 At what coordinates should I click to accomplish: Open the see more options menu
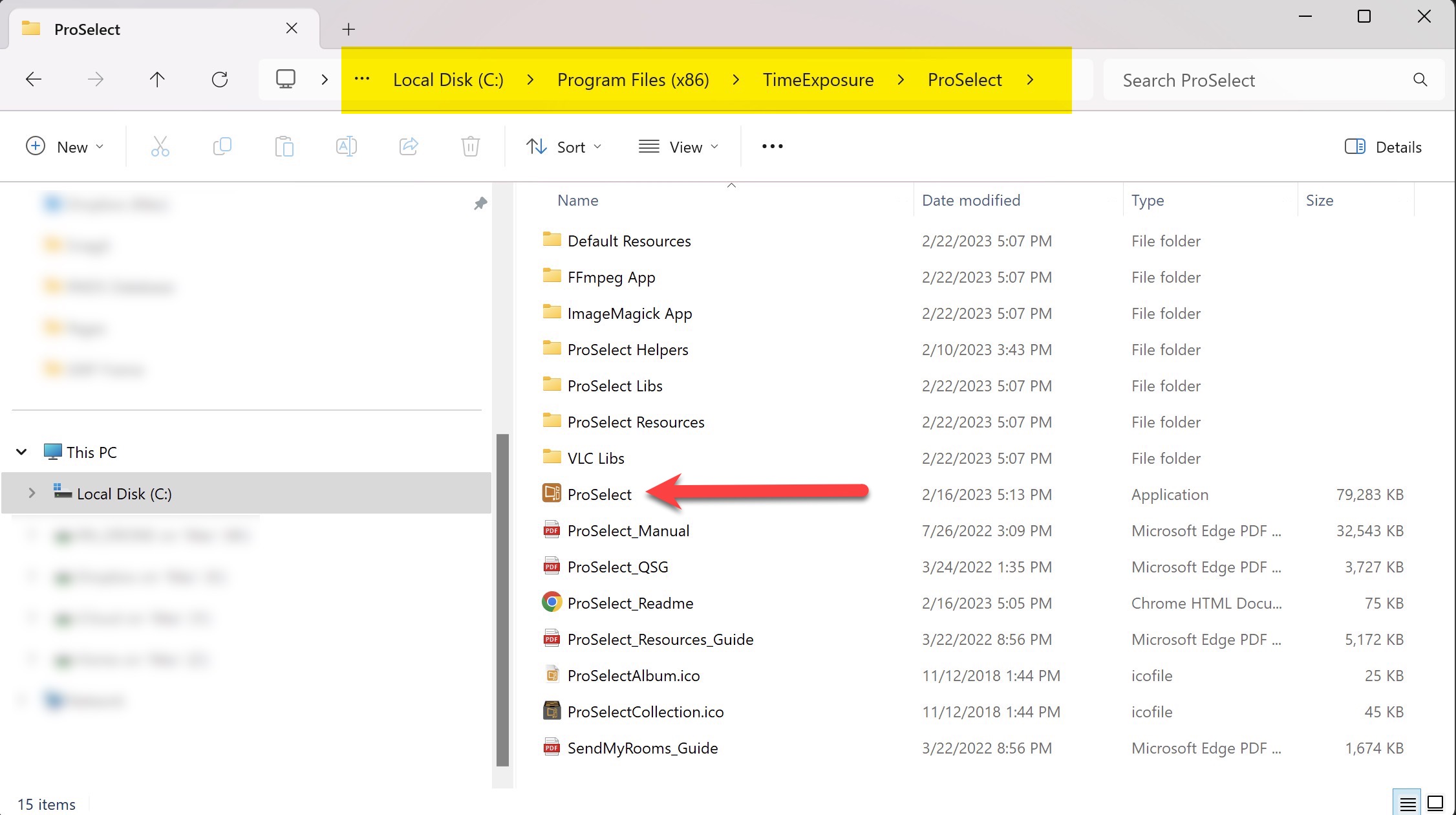(x=772, y=147)
